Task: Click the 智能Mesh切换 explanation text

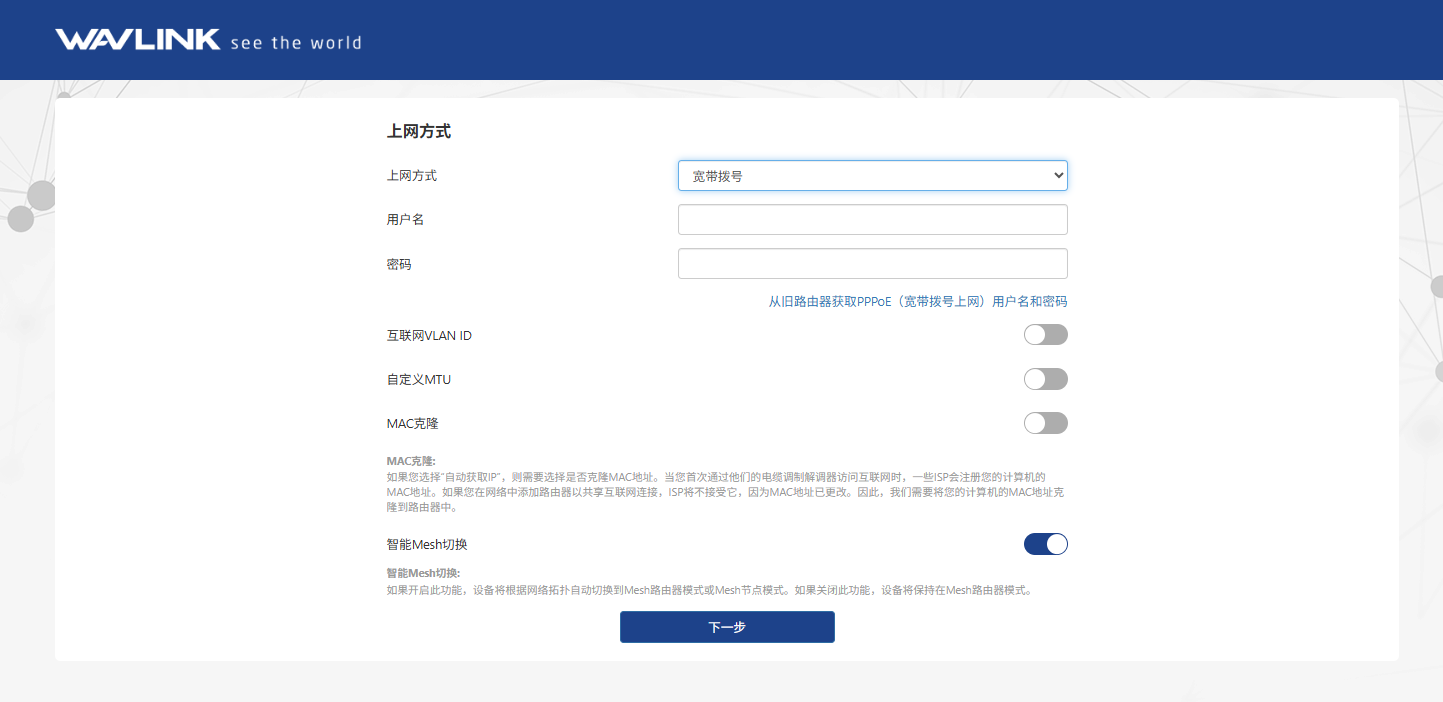Action: [x=708, y=590]
